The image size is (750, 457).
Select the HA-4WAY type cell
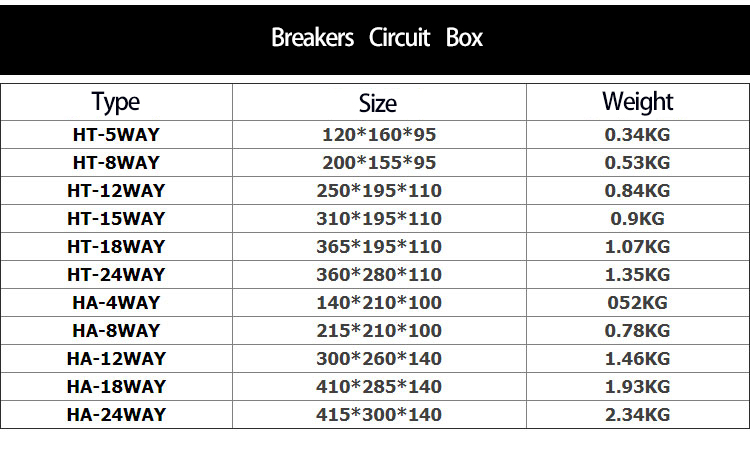pos(116,302)
